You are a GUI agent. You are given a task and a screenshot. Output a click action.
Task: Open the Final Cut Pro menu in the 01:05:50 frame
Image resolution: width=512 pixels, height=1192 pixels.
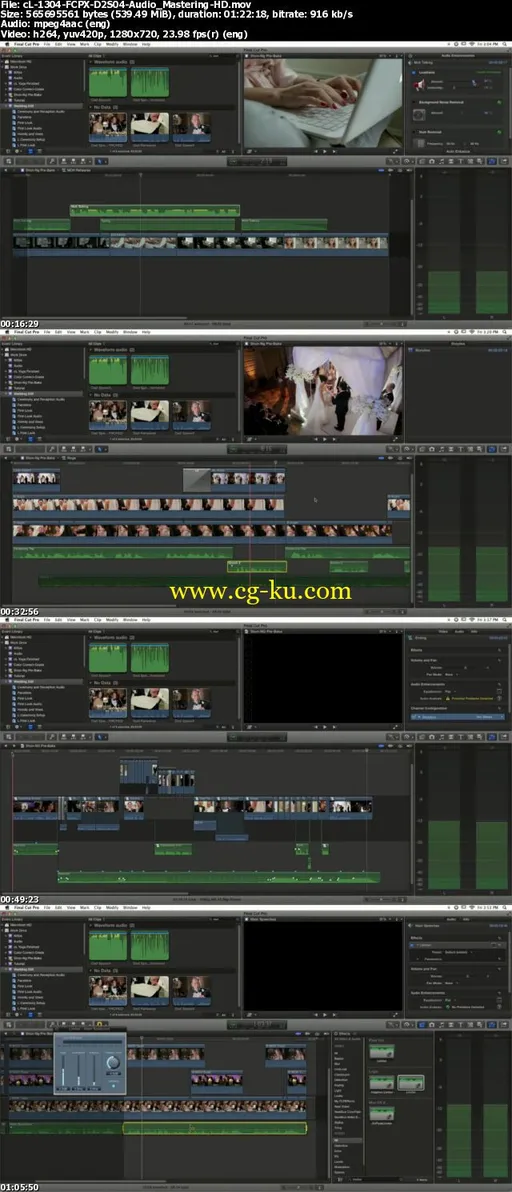click(x=27, y=908)
